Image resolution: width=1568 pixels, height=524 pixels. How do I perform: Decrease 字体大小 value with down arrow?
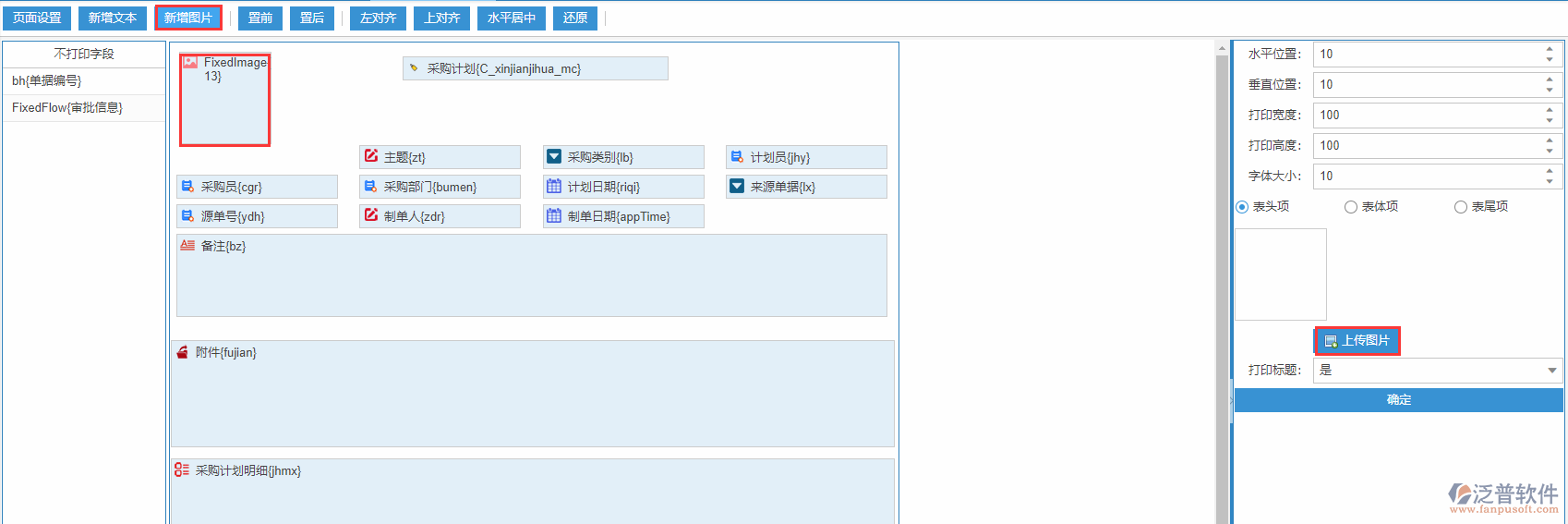point(1550,182)
